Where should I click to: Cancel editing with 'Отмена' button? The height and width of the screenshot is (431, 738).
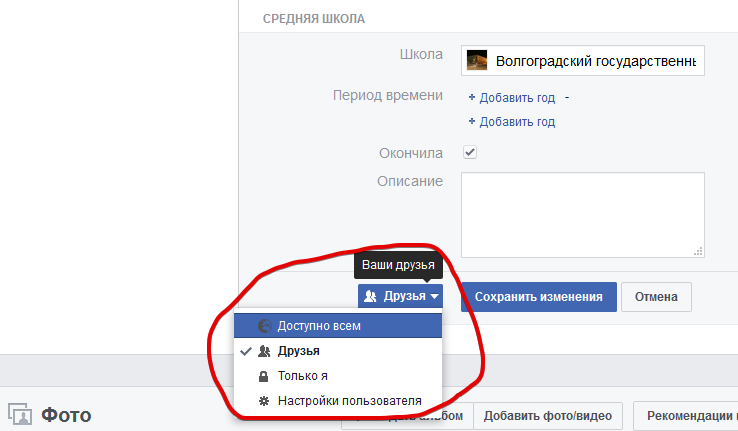656,297
